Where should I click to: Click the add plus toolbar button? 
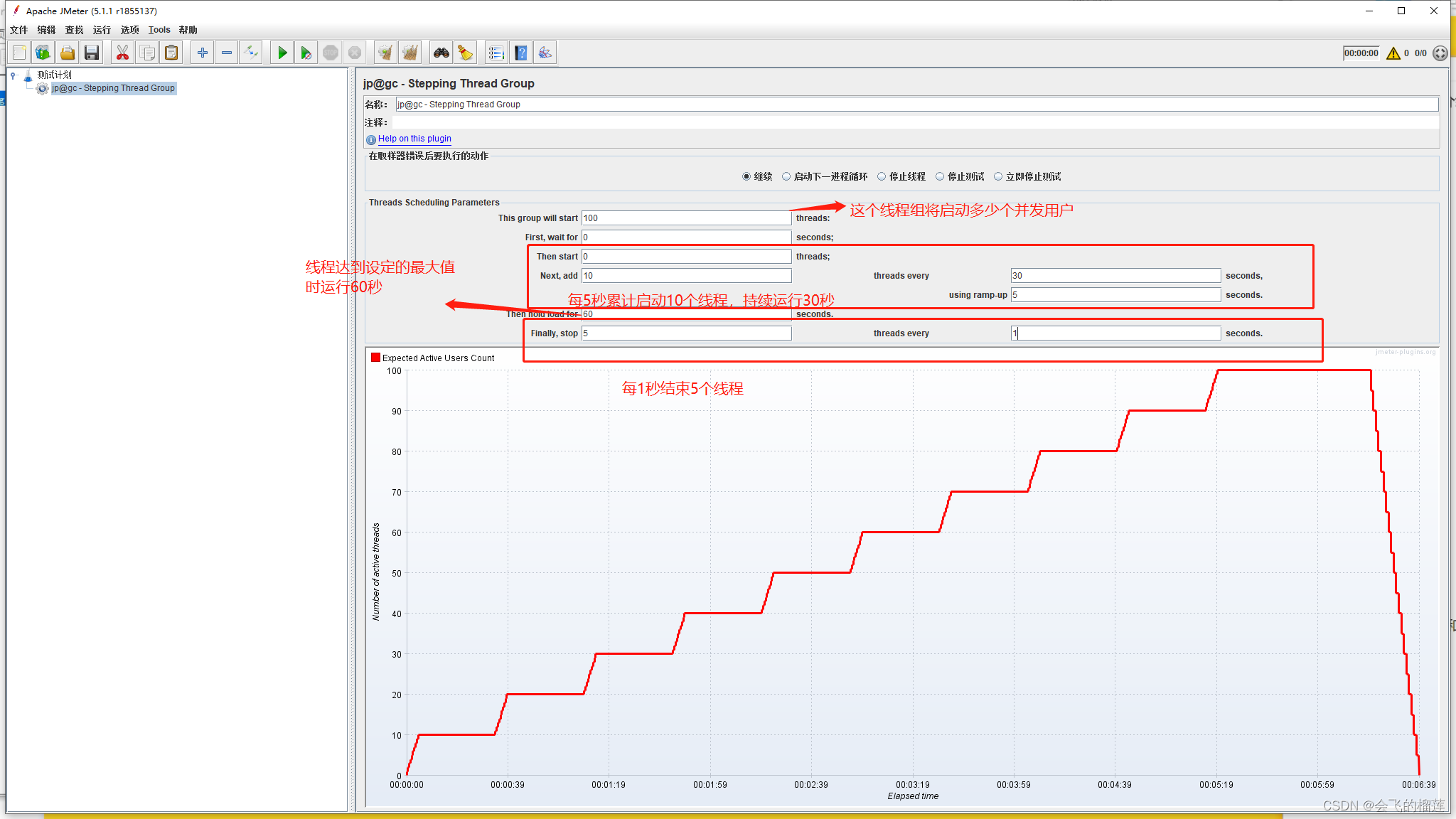point(203,53)
